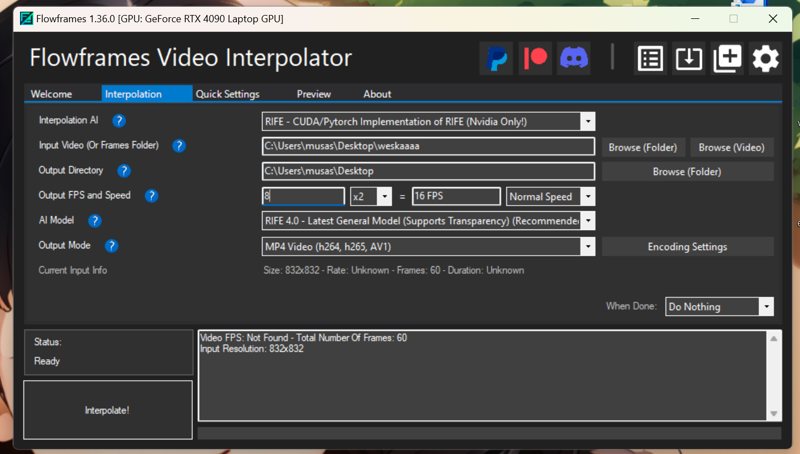
Task: Open the PayPal donation icon
Action: (x=496, y=58)
